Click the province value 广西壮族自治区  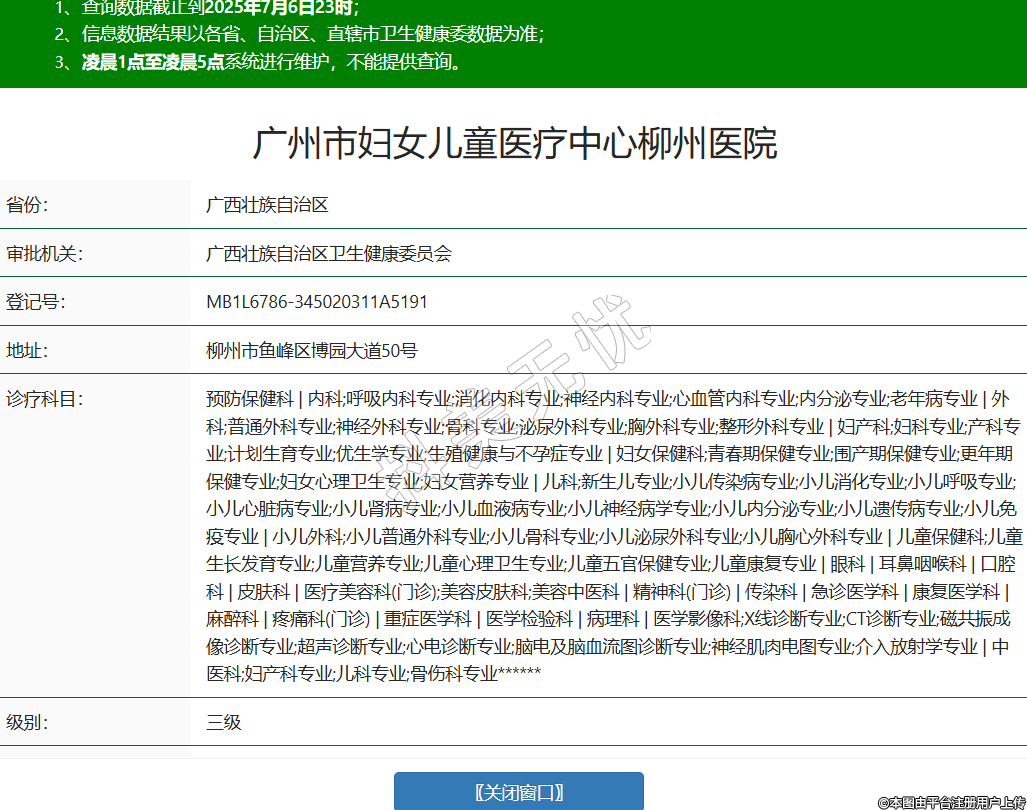(267, 205)
